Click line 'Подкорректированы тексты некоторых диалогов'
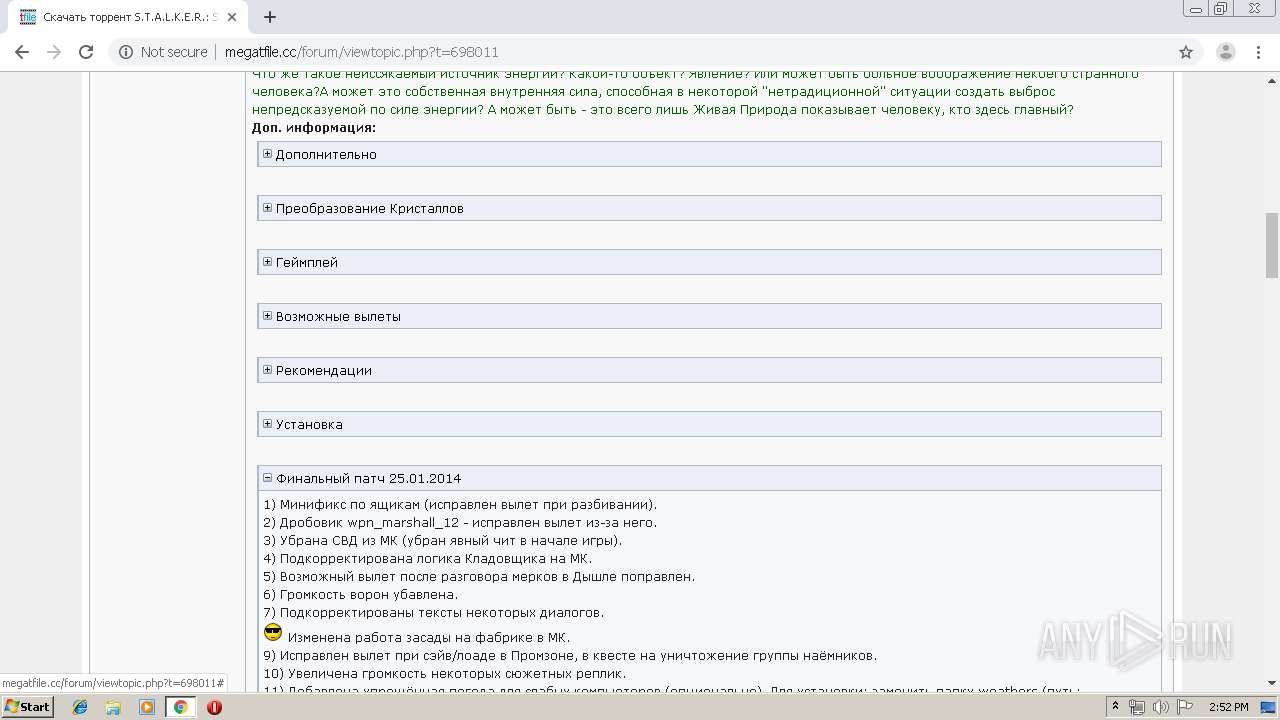 pyautogui.click(x=434, y=612)
